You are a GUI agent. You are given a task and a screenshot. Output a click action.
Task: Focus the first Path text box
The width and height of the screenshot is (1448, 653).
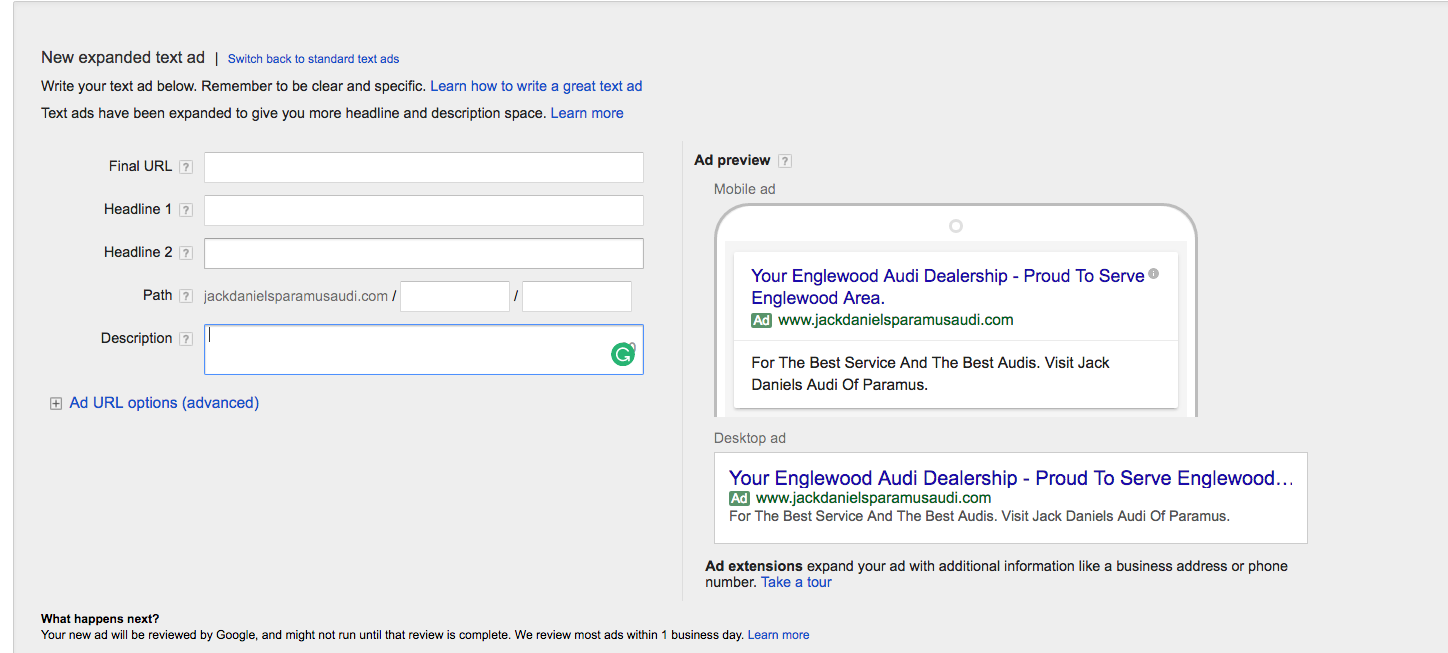pyautogui.click(x=455, y=296)
